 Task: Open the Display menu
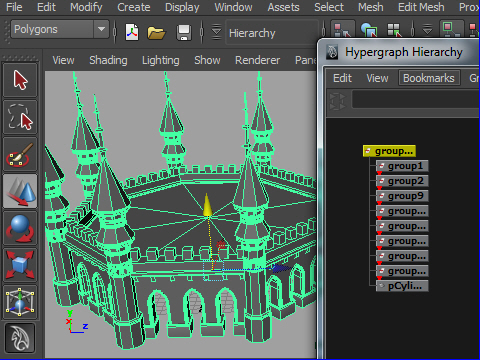tap(182, 7)
